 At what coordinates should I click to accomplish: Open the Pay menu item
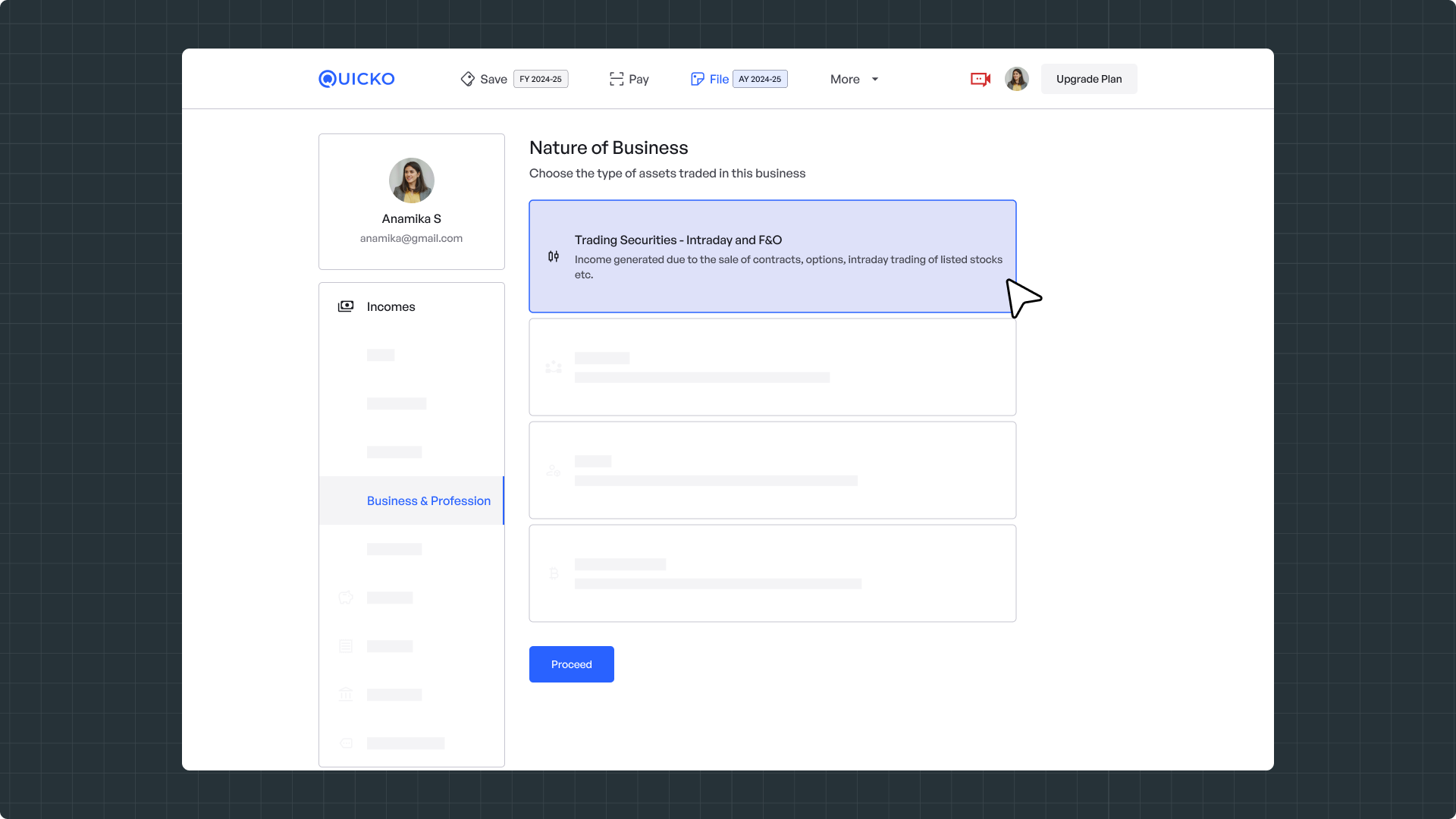639,79
